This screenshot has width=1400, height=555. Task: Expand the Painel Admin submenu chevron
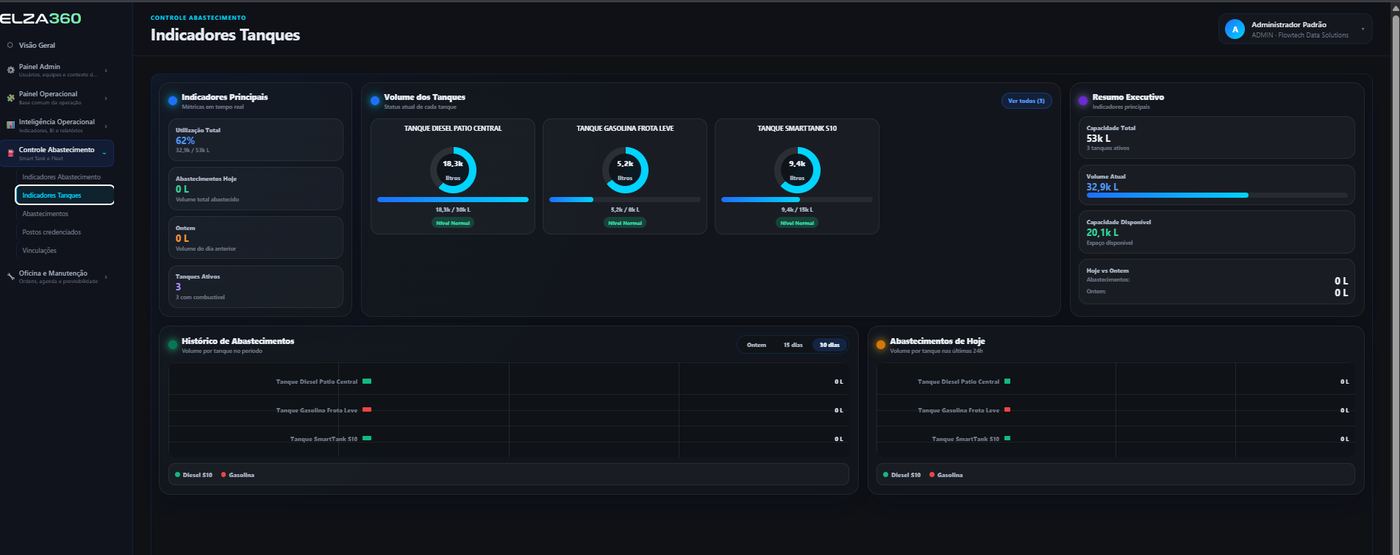(x=105, y=70)
